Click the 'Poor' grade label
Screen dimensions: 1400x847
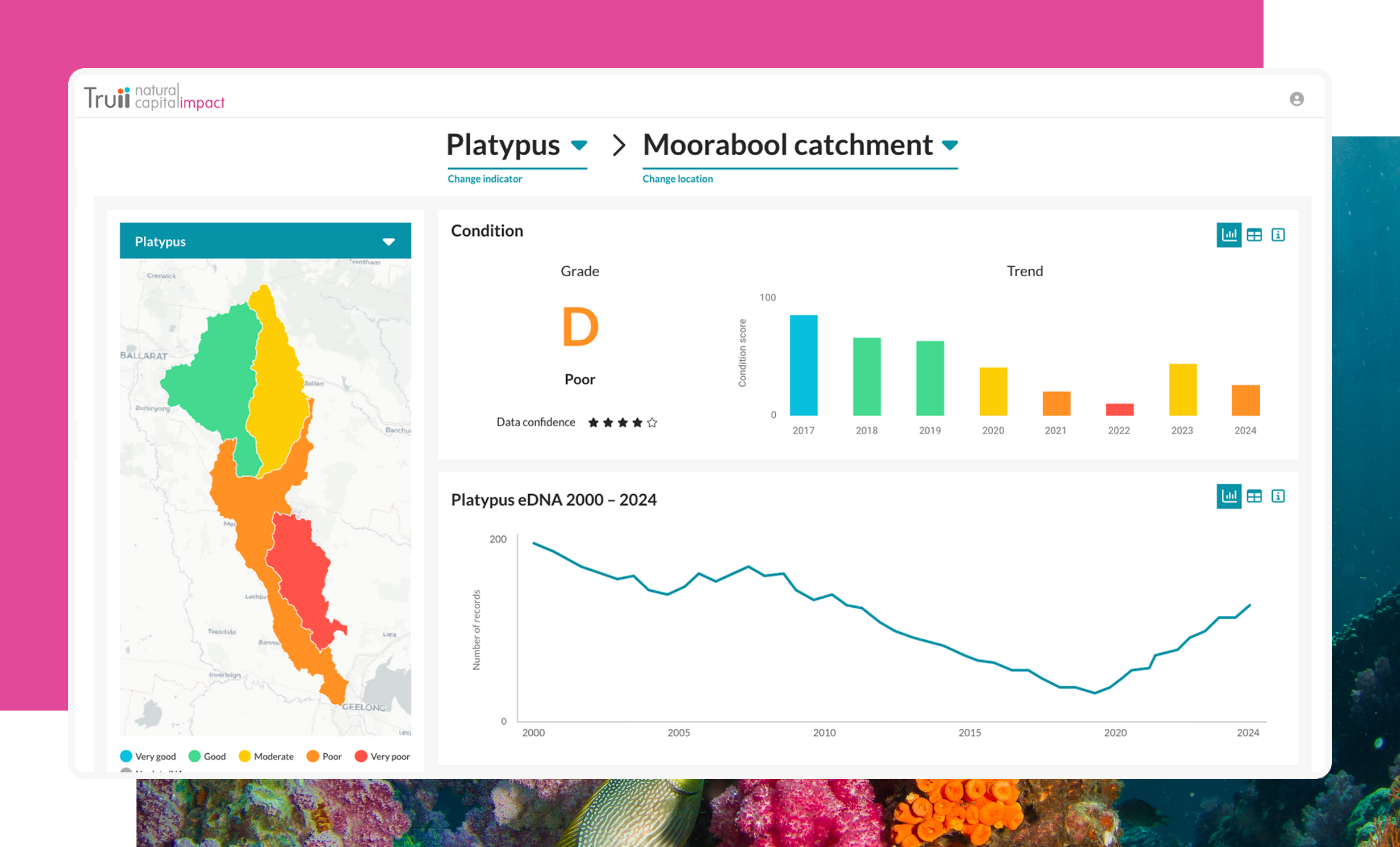579,379
